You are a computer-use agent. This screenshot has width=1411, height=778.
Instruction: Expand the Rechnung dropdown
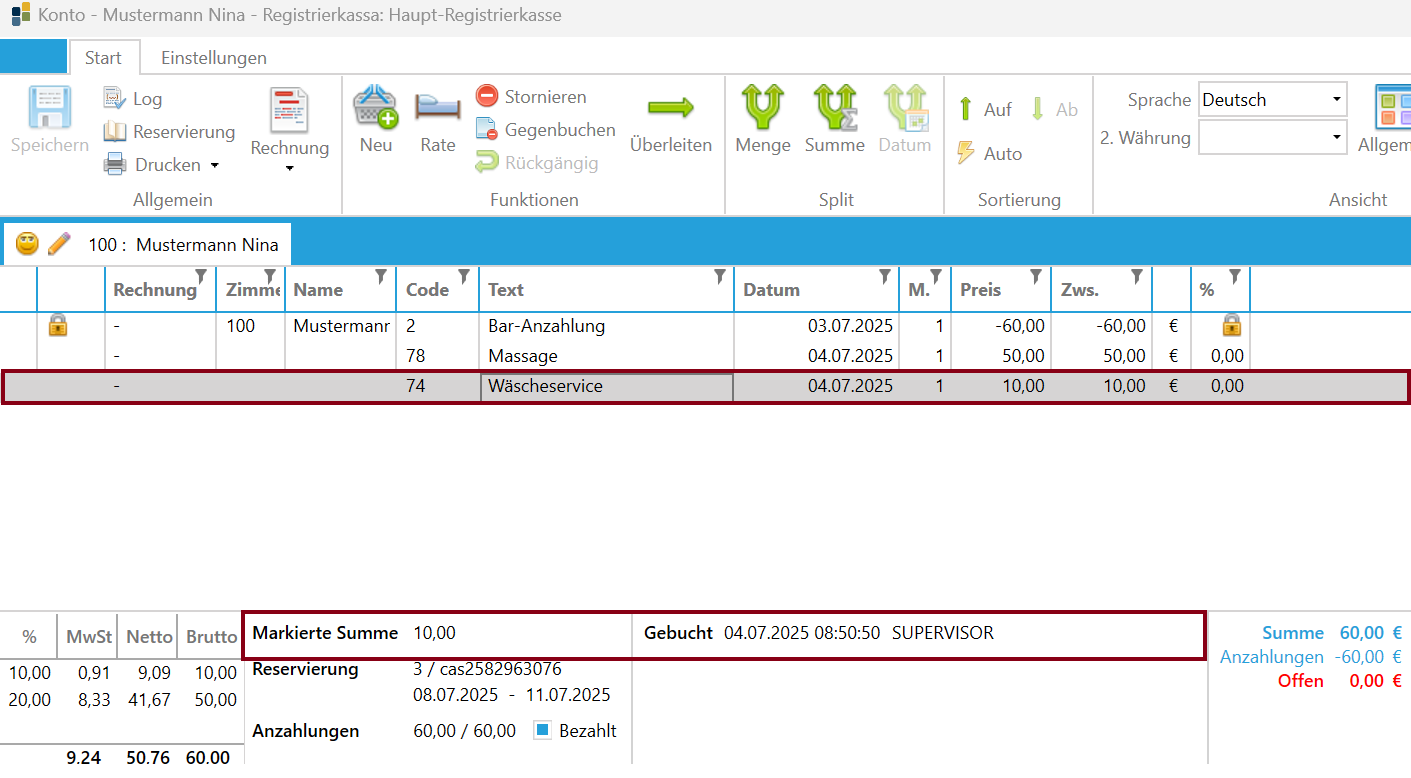click(290, 169)
